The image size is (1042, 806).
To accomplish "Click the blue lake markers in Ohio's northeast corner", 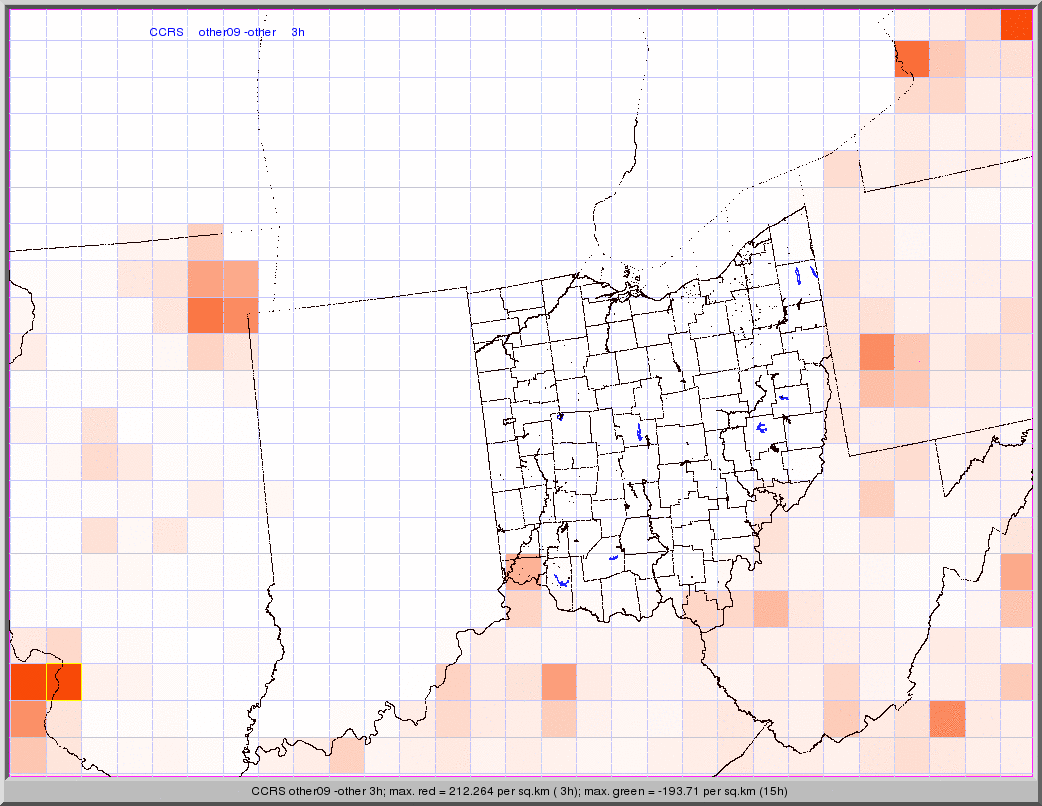I will (x=798, y=274).
